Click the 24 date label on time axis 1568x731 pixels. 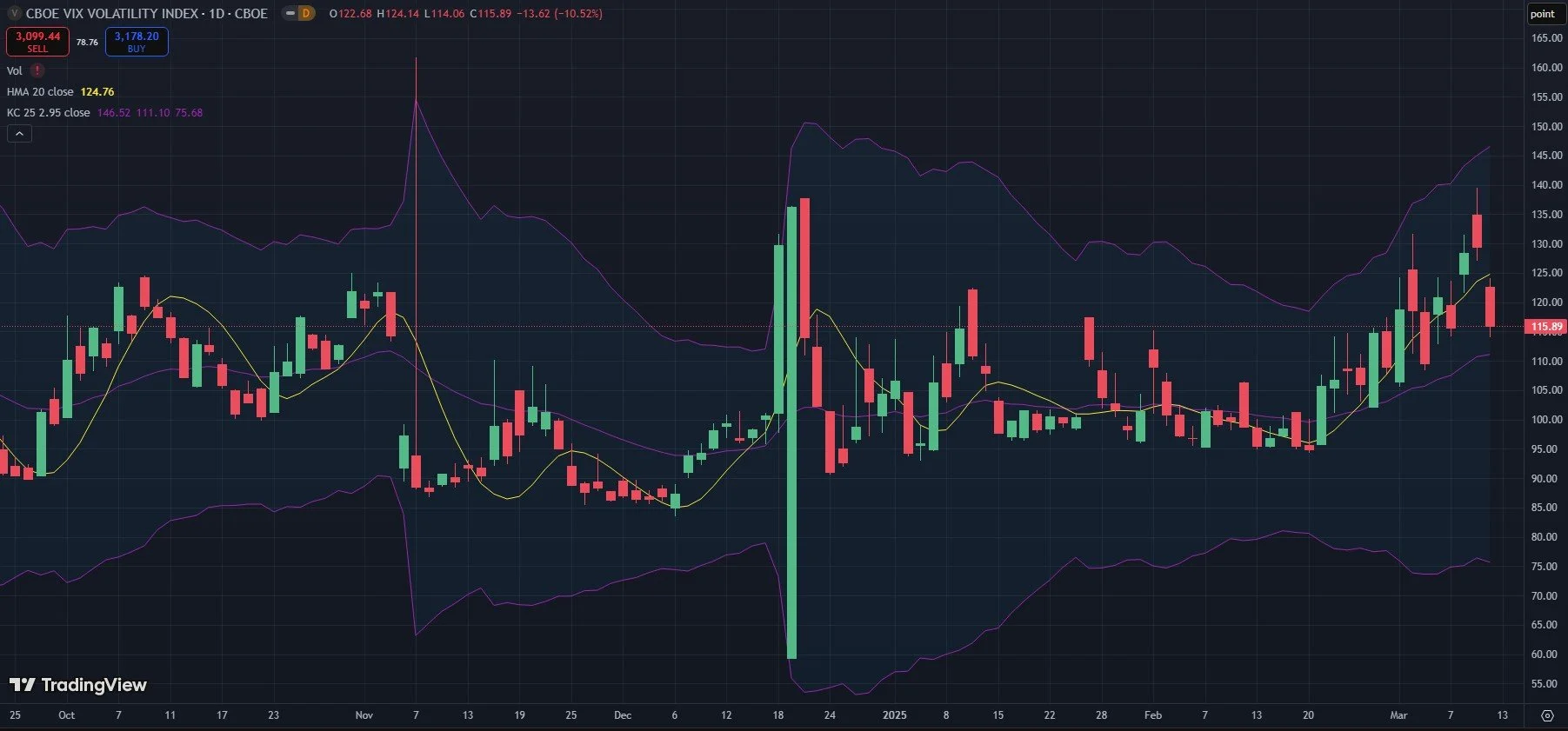point(830,715)
